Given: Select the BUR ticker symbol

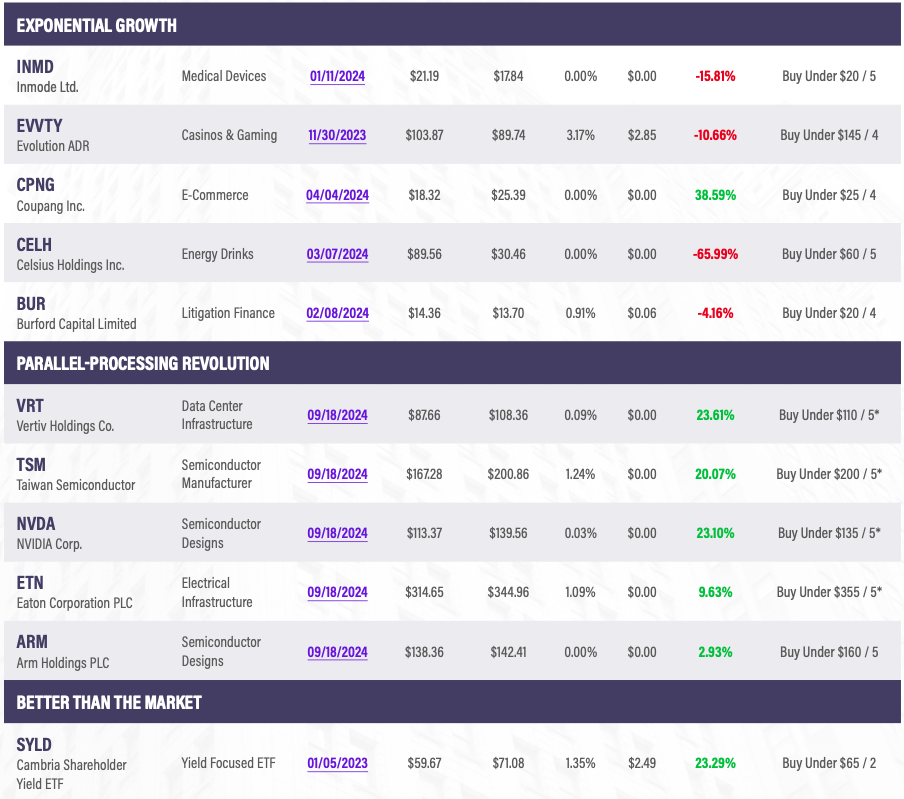Looking at the screenshot, I should point(31,304).
